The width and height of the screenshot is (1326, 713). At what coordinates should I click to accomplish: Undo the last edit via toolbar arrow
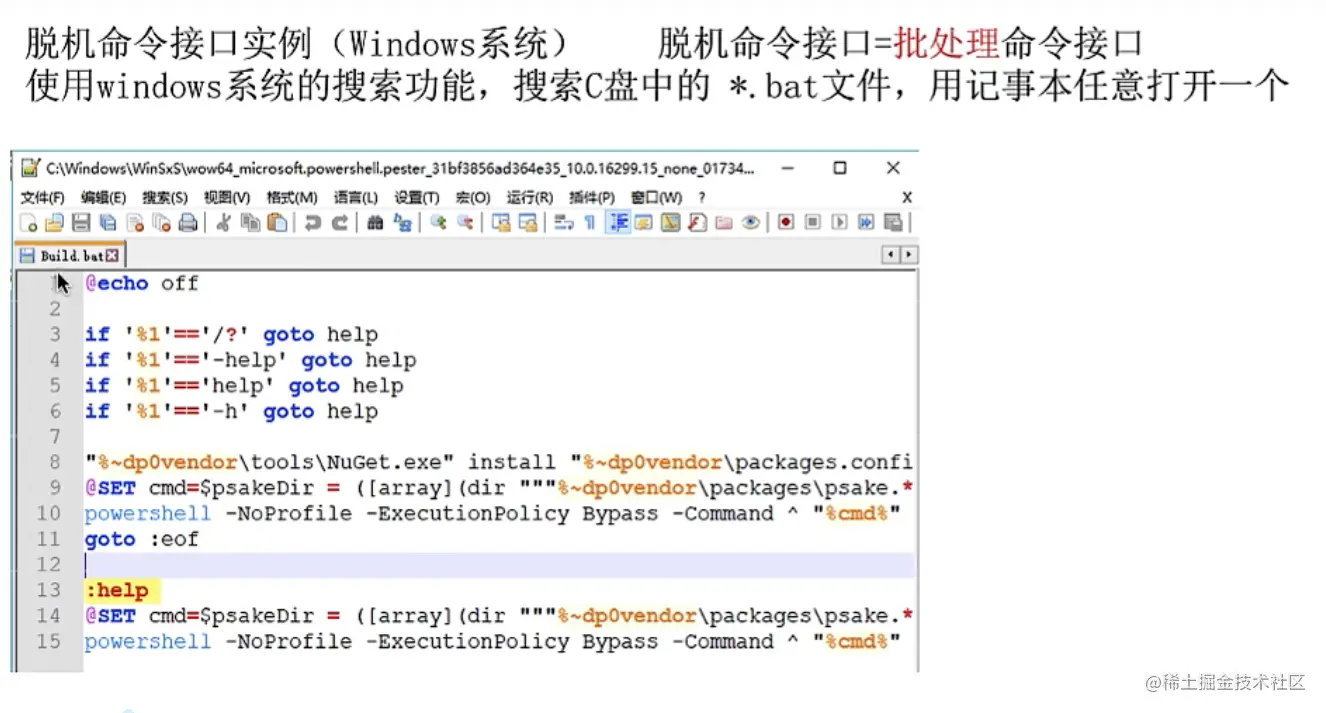tap(312, 223)
